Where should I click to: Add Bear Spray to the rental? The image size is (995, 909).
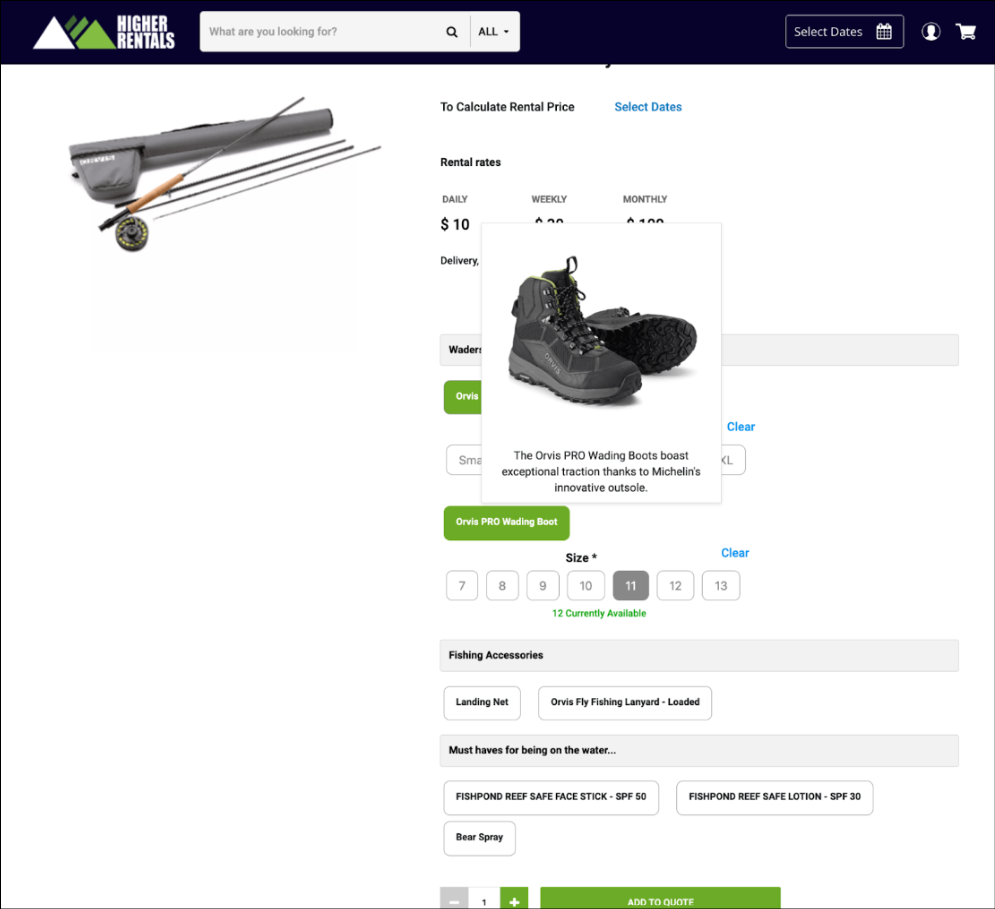(x=479, y=838)
